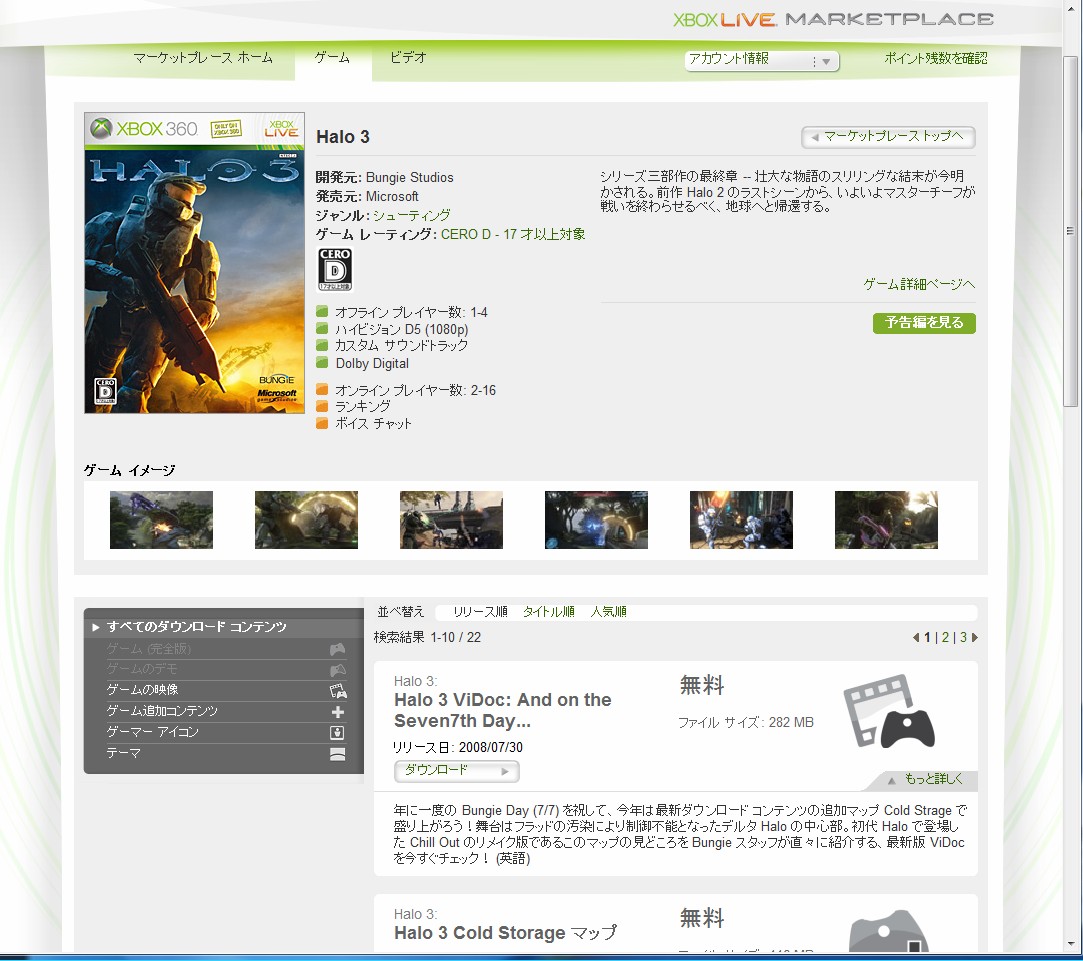Click ダウンロード button for Halo 3 ViDoc
The image size is (1083, 961).
[457, 770]
